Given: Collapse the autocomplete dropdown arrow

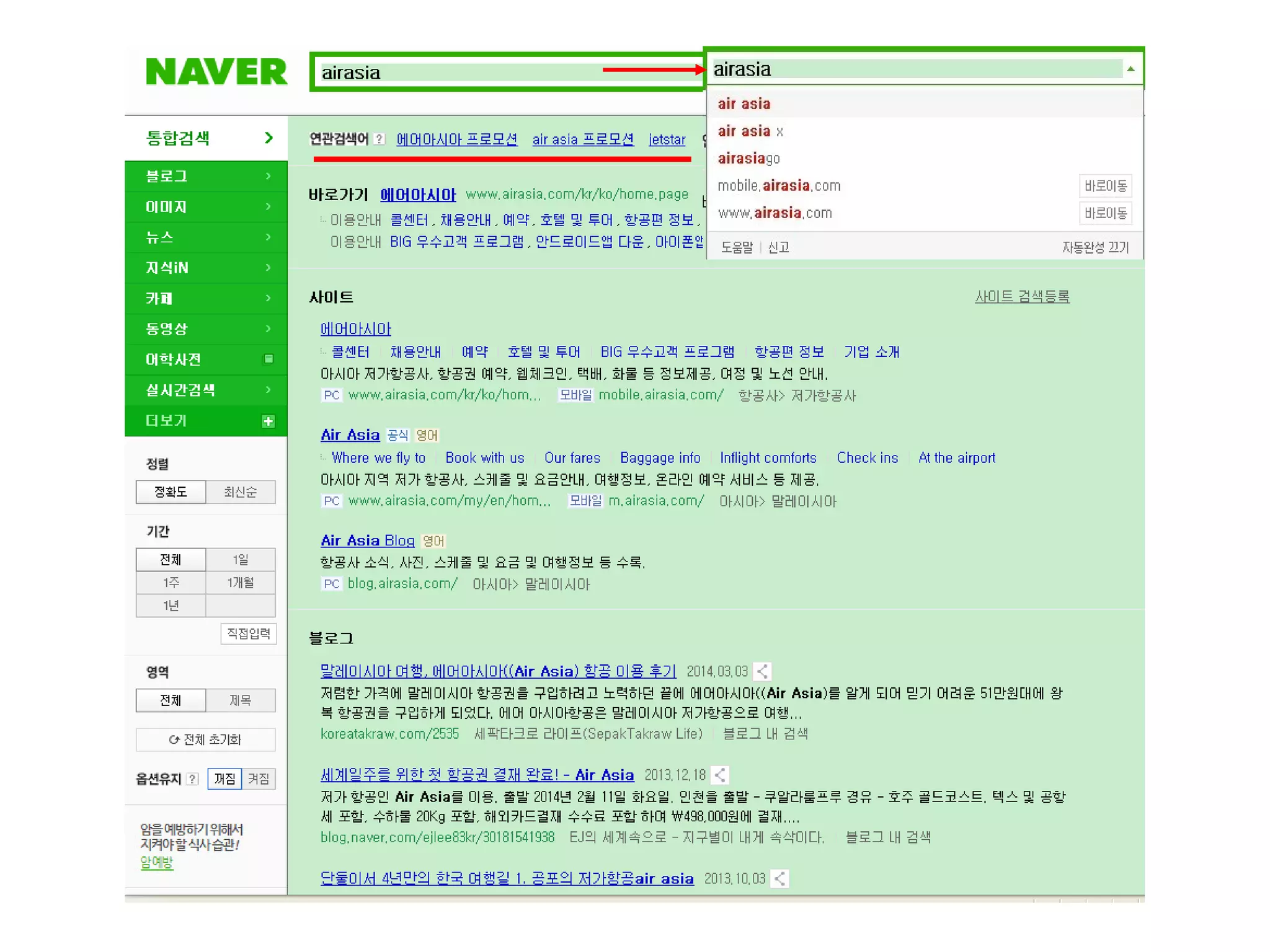Looking at the screenshot, I should [1130, 69].
